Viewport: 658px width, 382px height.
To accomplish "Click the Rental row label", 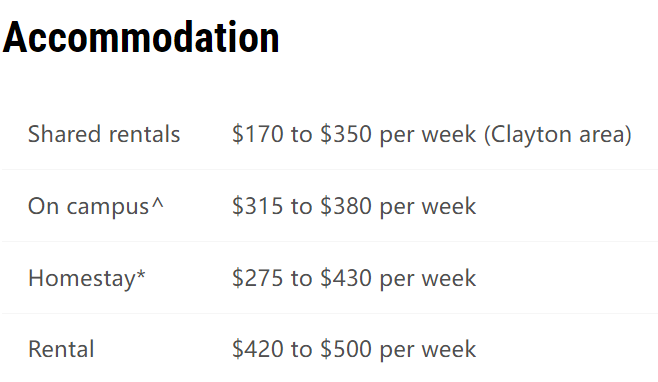I will click(x=61, y=349).
